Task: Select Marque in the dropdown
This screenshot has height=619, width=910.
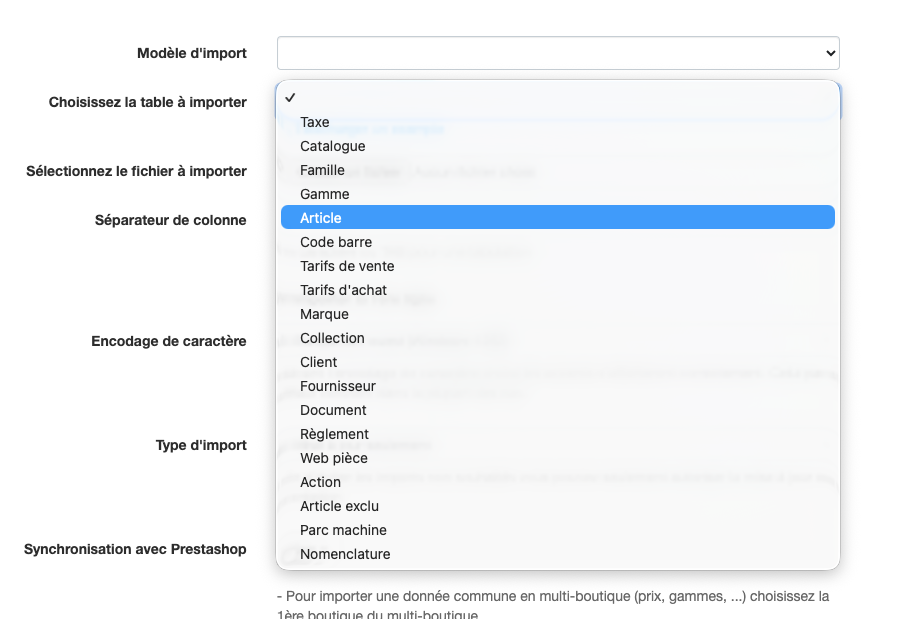Action: click(x=325, y=314)
